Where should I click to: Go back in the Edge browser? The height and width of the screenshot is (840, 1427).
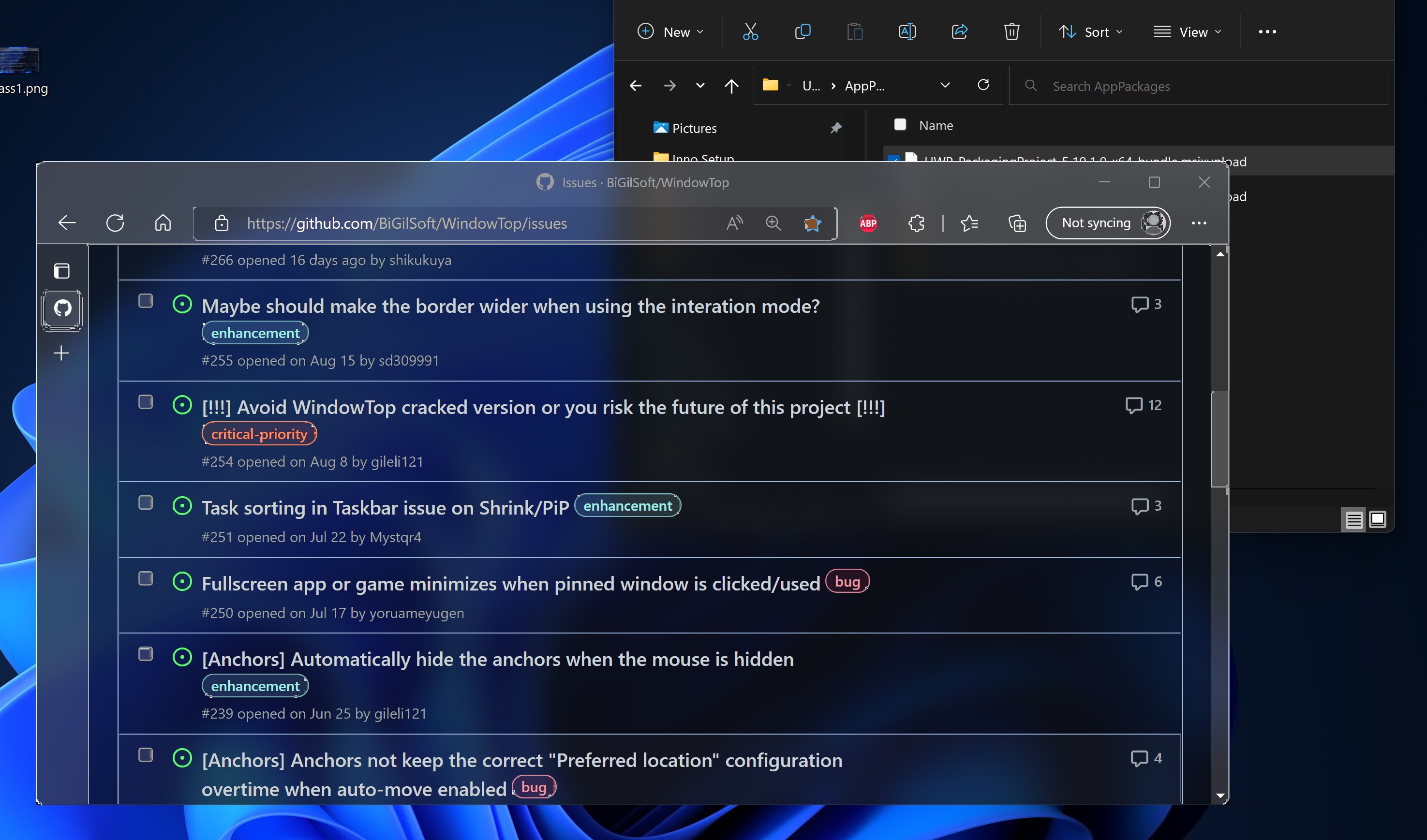[x=67, y=223]
